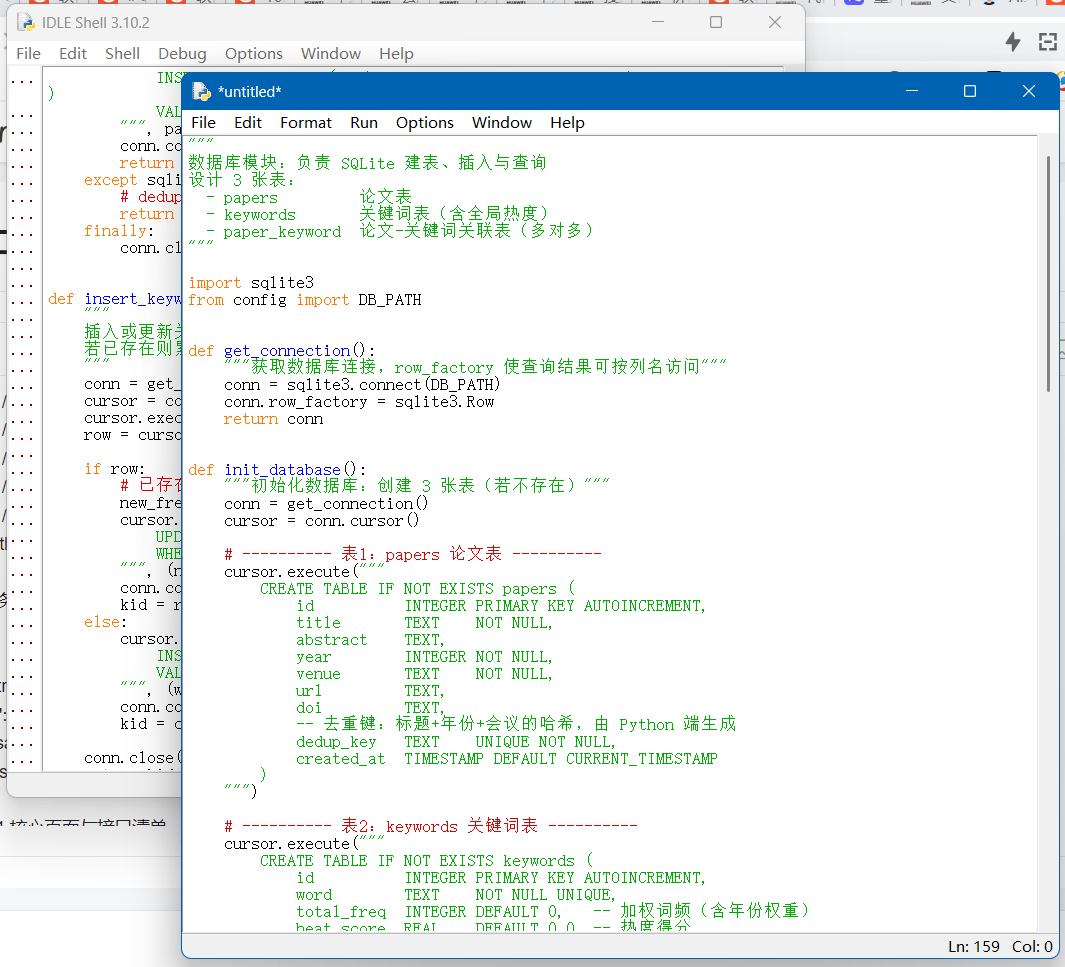Open the Format menu in untitled editor
The image size is (1065, 967).
[x=306, y=123]
